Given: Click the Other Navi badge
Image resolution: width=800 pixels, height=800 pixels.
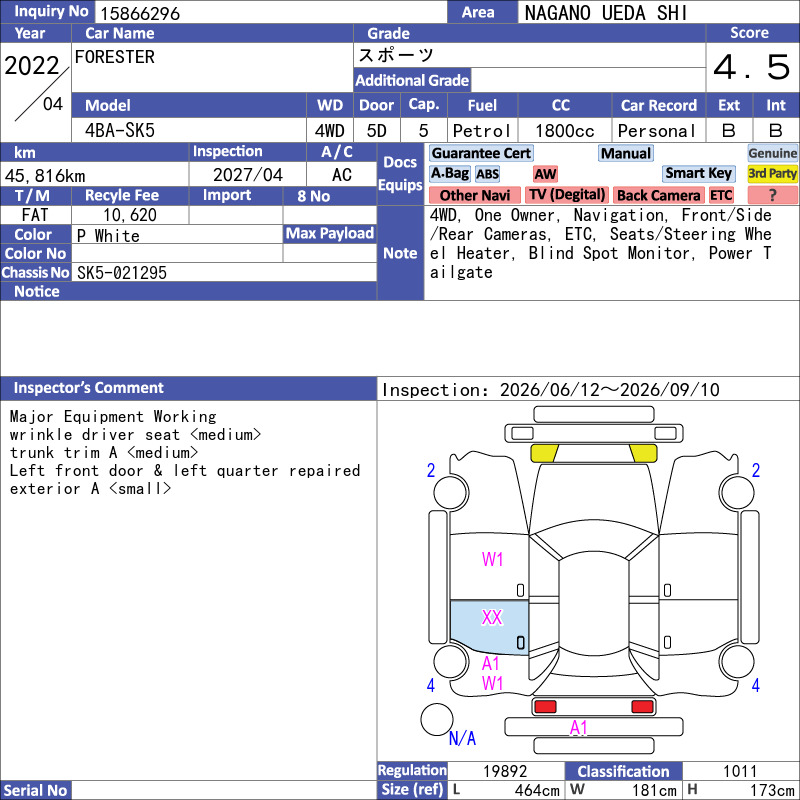Looking at the screenshot, I should (x=474, y=195).
